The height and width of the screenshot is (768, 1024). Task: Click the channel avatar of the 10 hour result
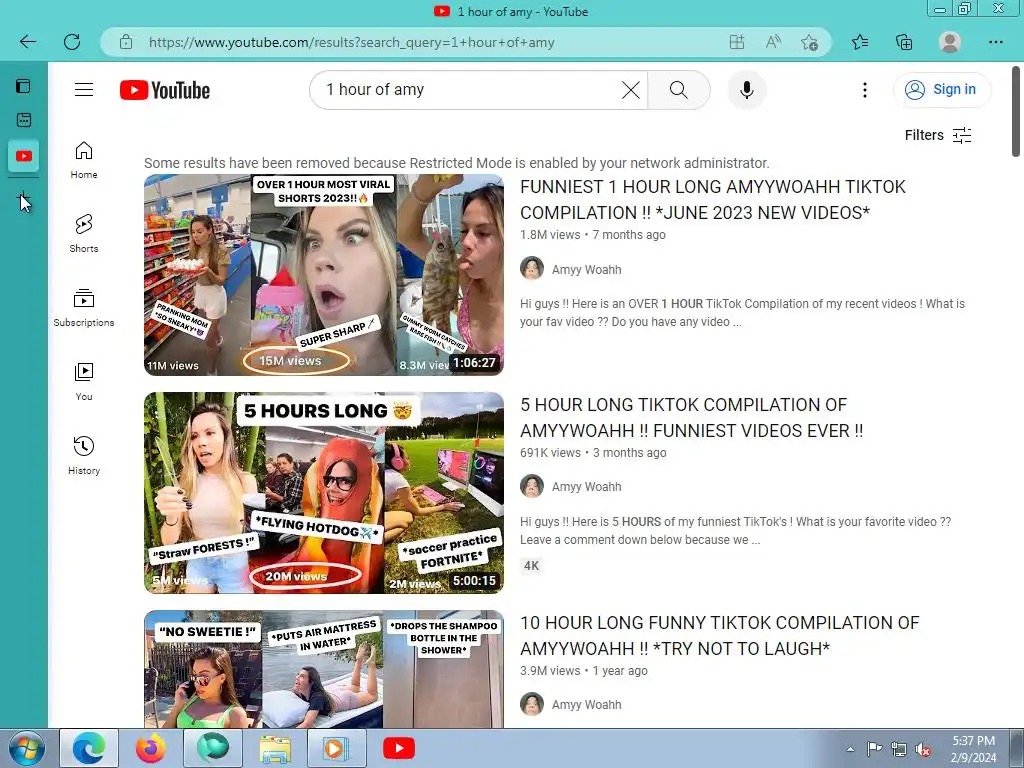[x=532, y=704]
